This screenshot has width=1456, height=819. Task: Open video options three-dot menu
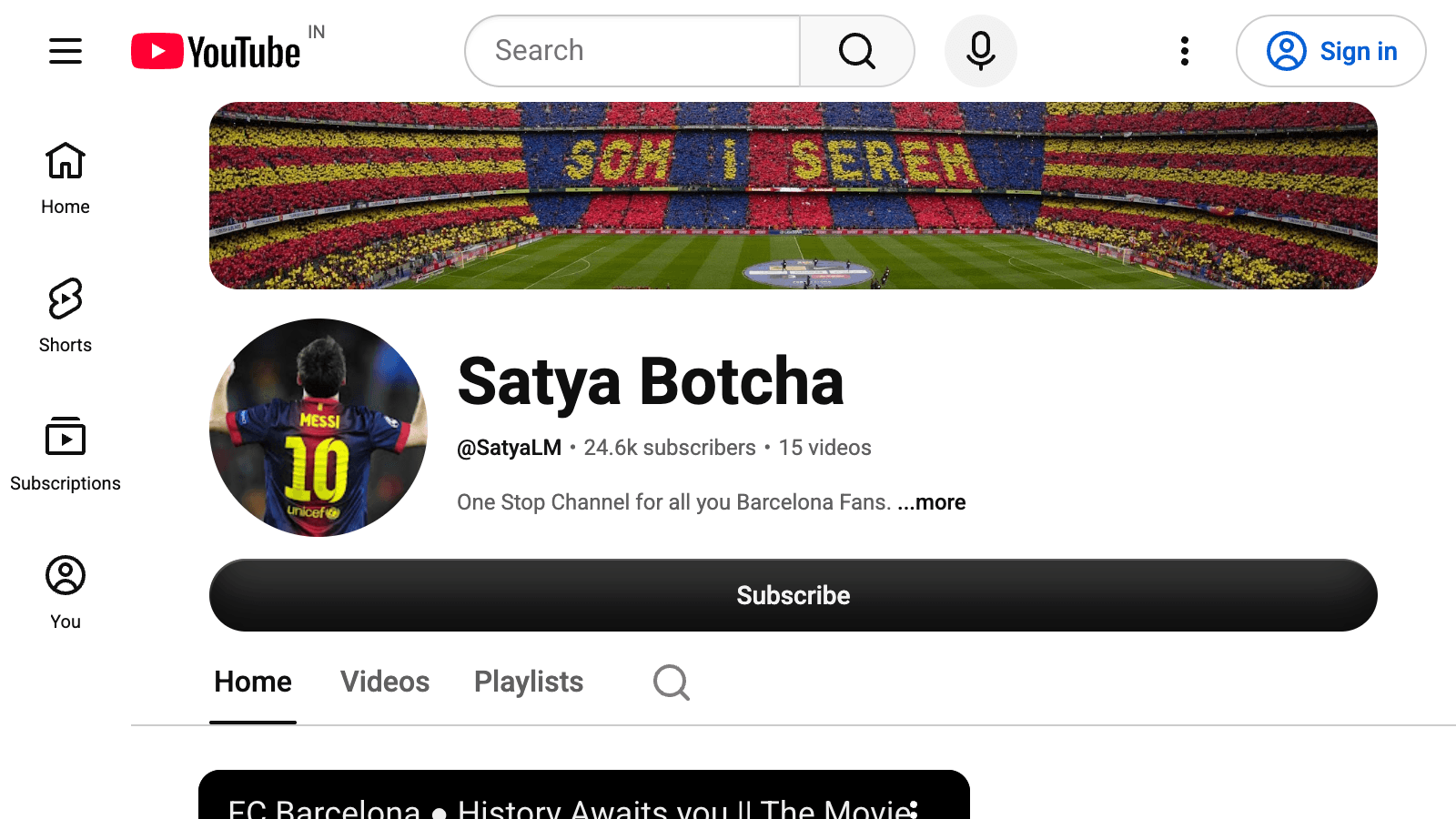tap(914, 808)
